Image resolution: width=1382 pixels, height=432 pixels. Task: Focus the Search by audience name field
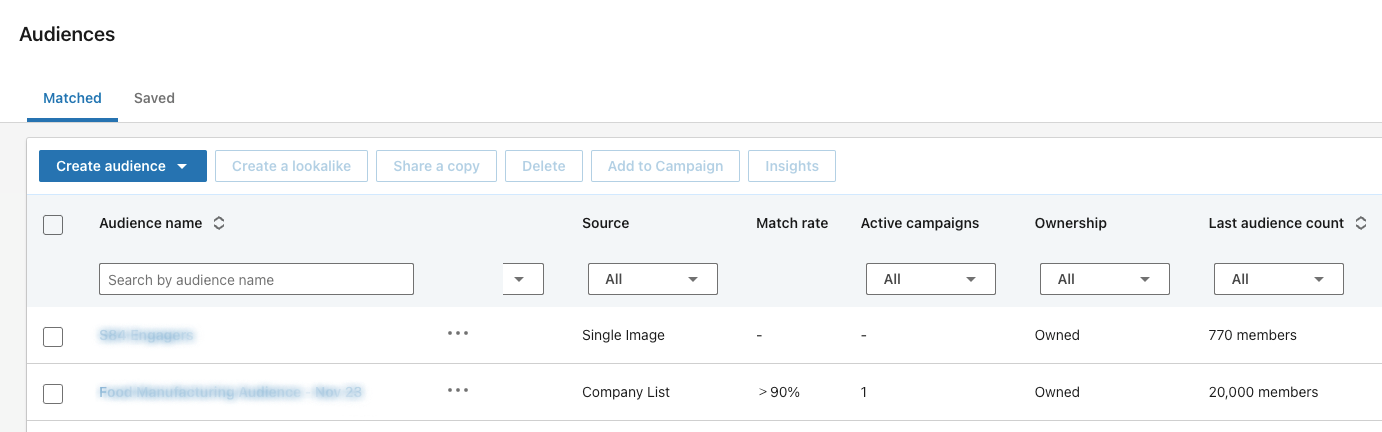pos(256,280)
